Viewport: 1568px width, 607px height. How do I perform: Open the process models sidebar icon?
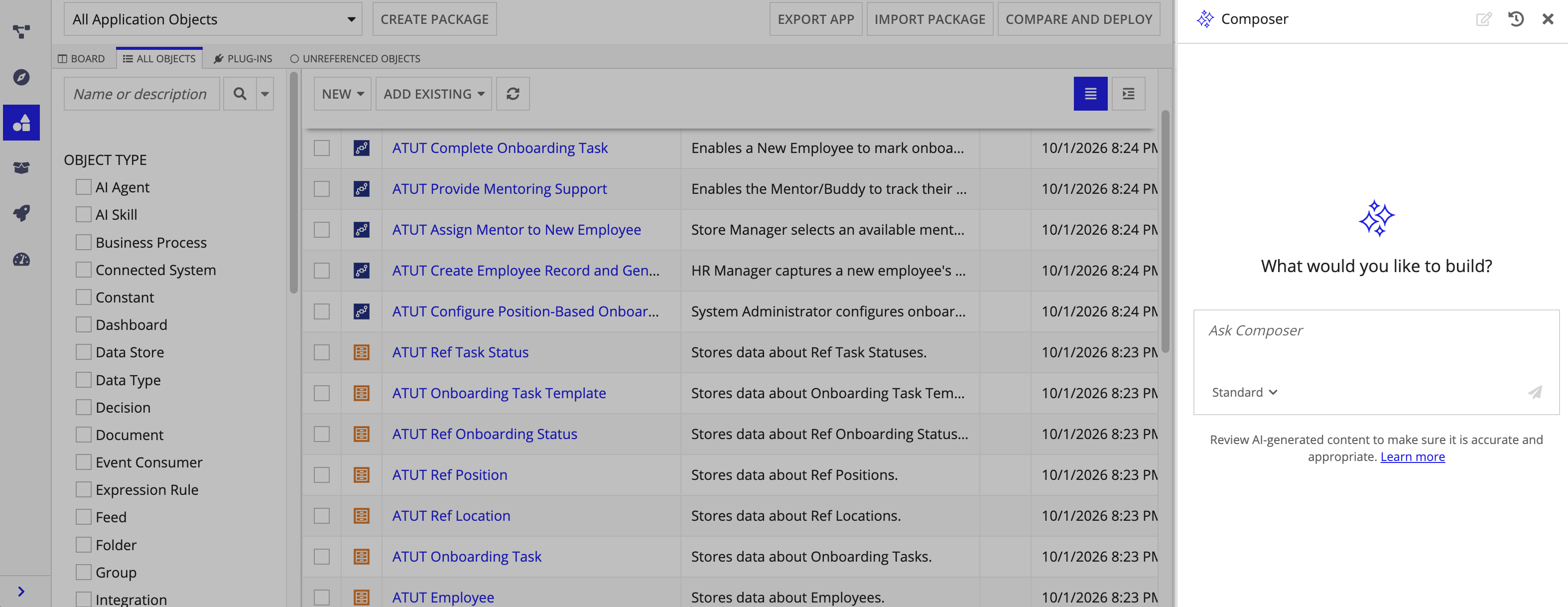click(x=21, y=32)
